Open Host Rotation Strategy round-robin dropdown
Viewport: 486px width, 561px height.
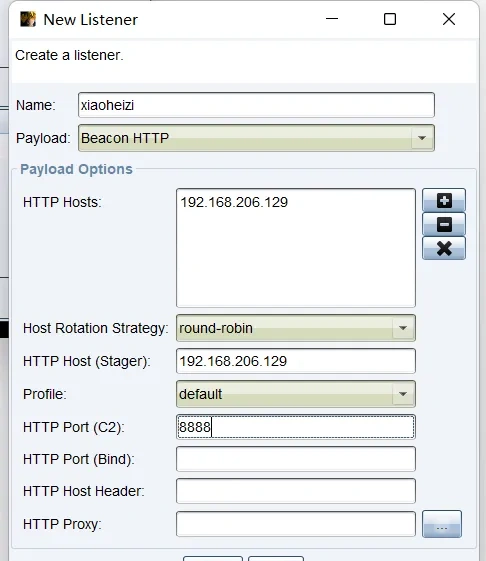296,328
